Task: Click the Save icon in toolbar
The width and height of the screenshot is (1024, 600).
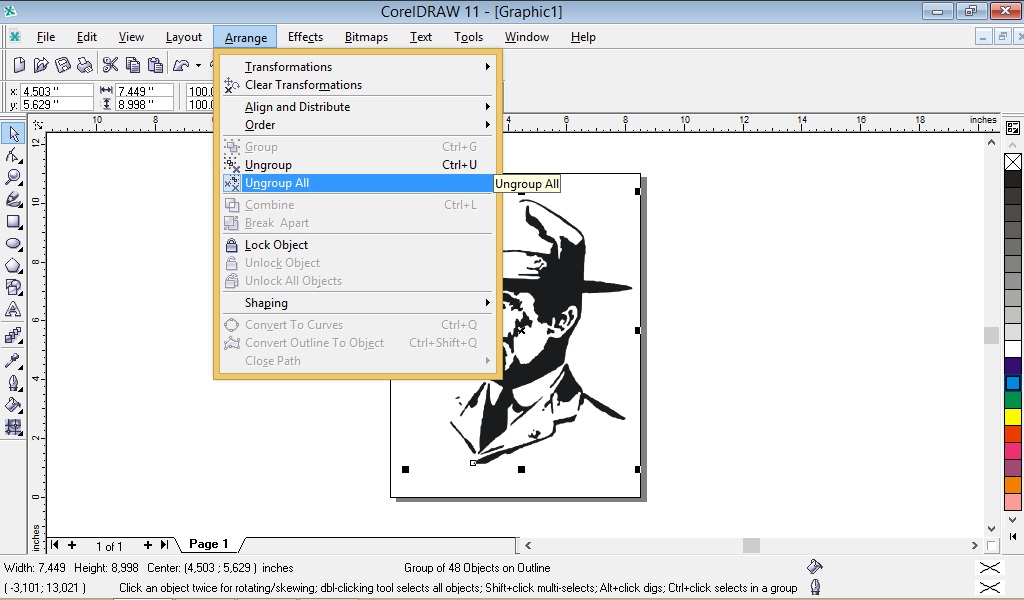Action: coord(63,65)
